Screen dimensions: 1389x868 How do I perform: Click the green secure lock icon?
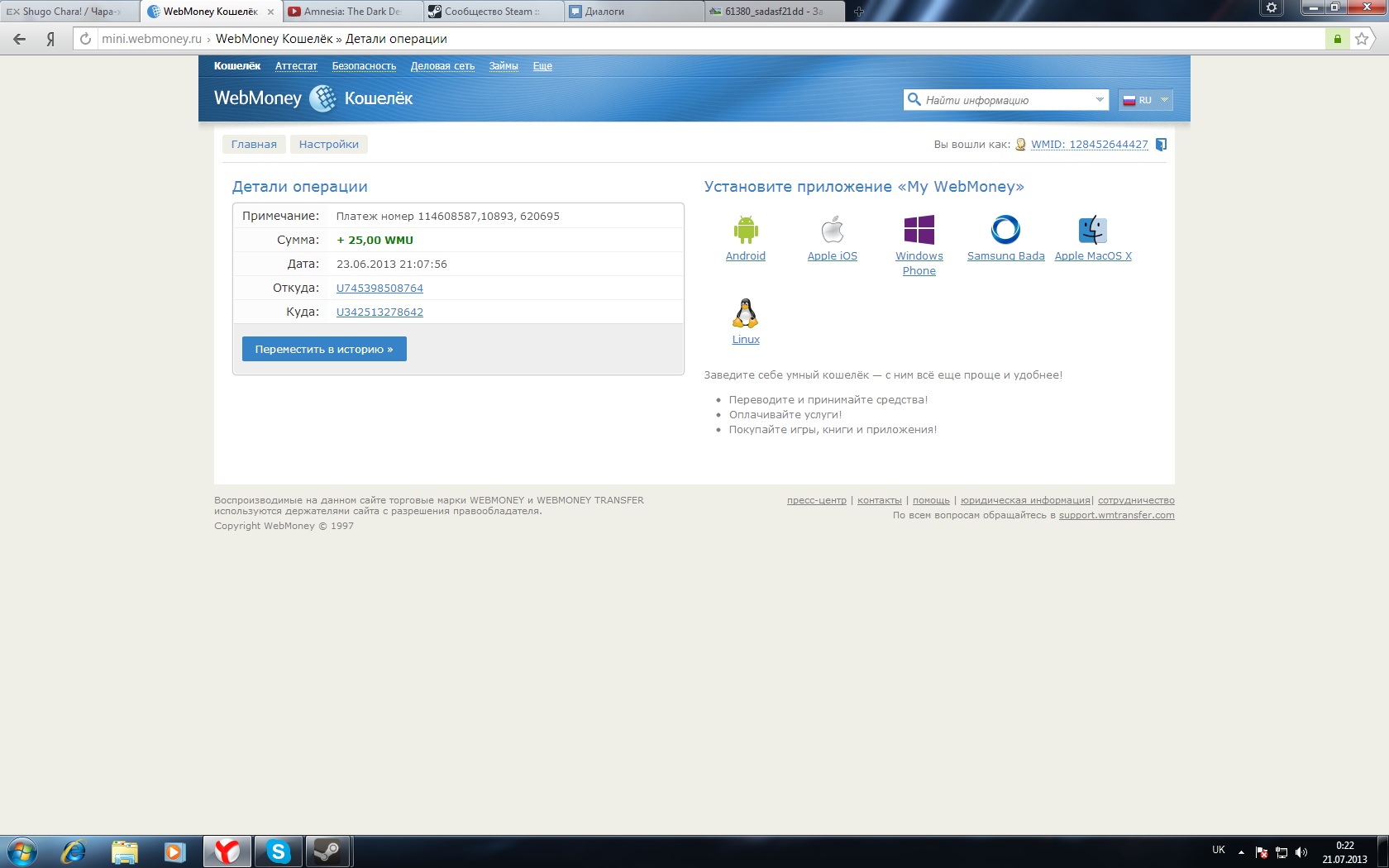click(1337, 39)
